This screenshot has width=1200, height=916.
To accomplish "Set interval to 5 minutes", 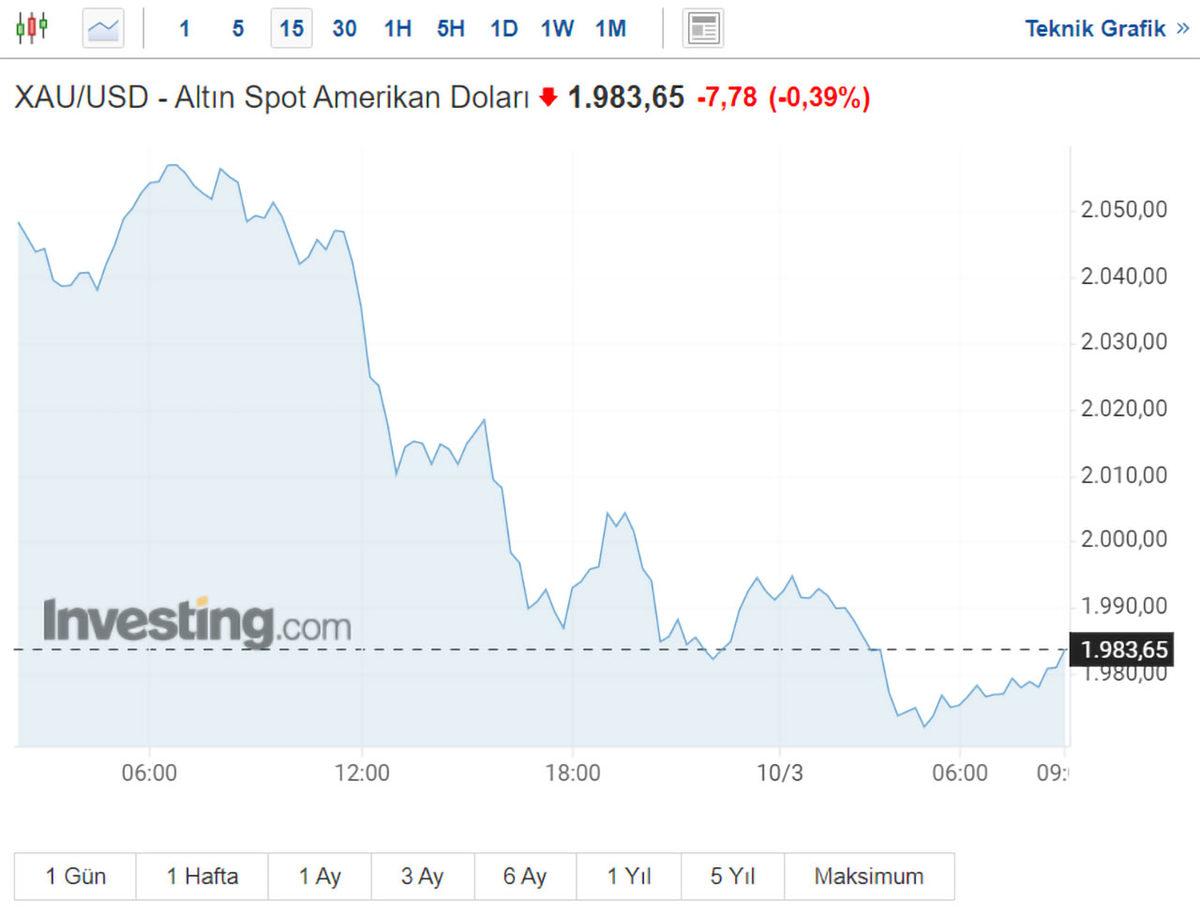I will (238, 28).
